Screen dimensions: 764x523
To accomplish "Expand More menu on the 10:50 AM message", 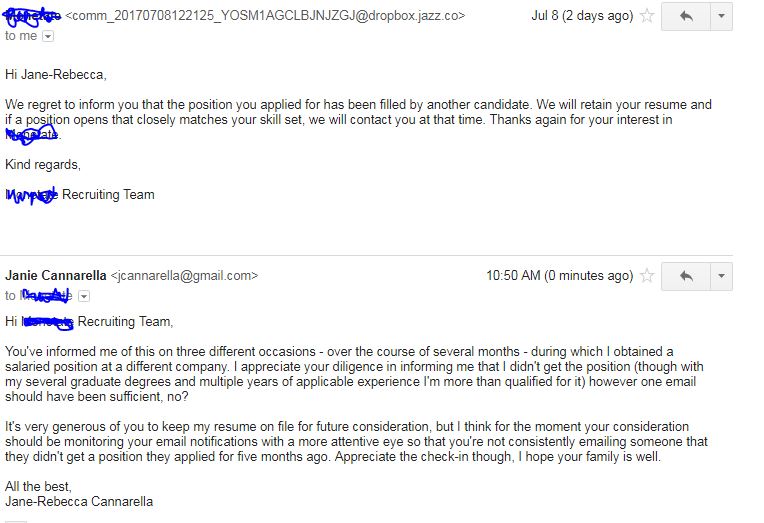I will coord(722,276).
